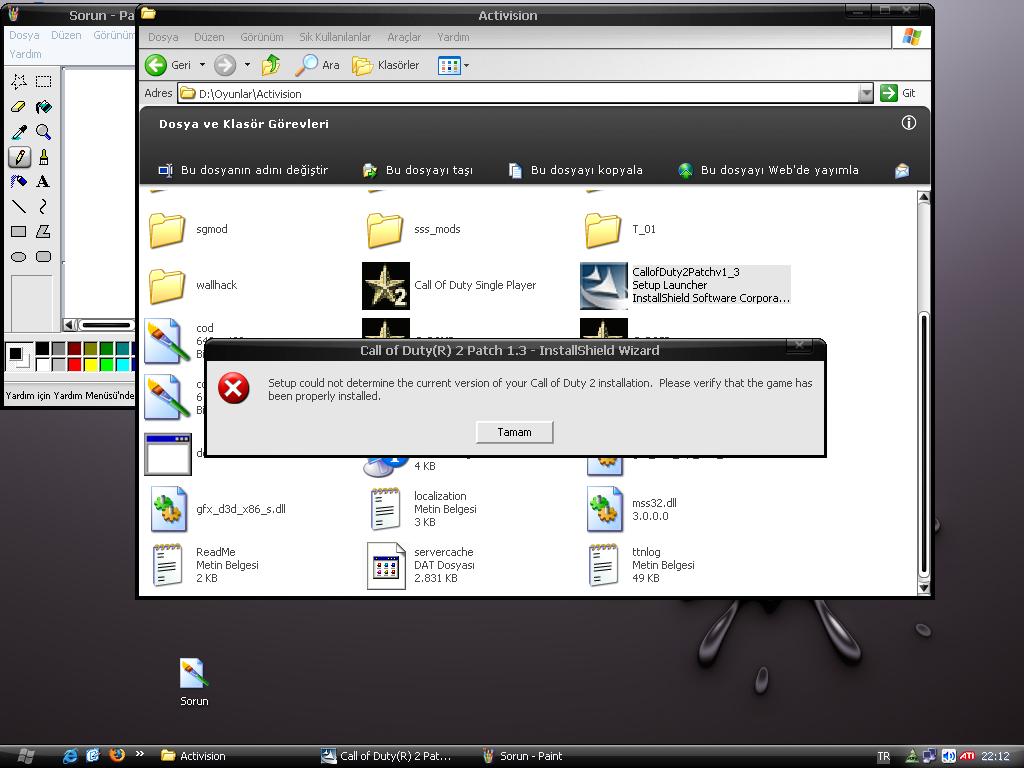Image resolution: width=1024 pixels, height=768 pixels.
Task: Click the e-mail this file icon
Action: (902, 170)
